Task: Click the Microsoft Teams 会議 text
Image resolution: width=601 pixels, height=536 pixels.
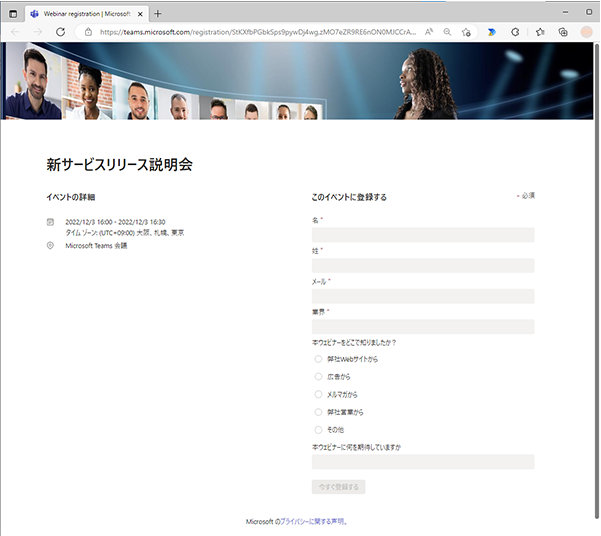Action: [x=96, y=246]
